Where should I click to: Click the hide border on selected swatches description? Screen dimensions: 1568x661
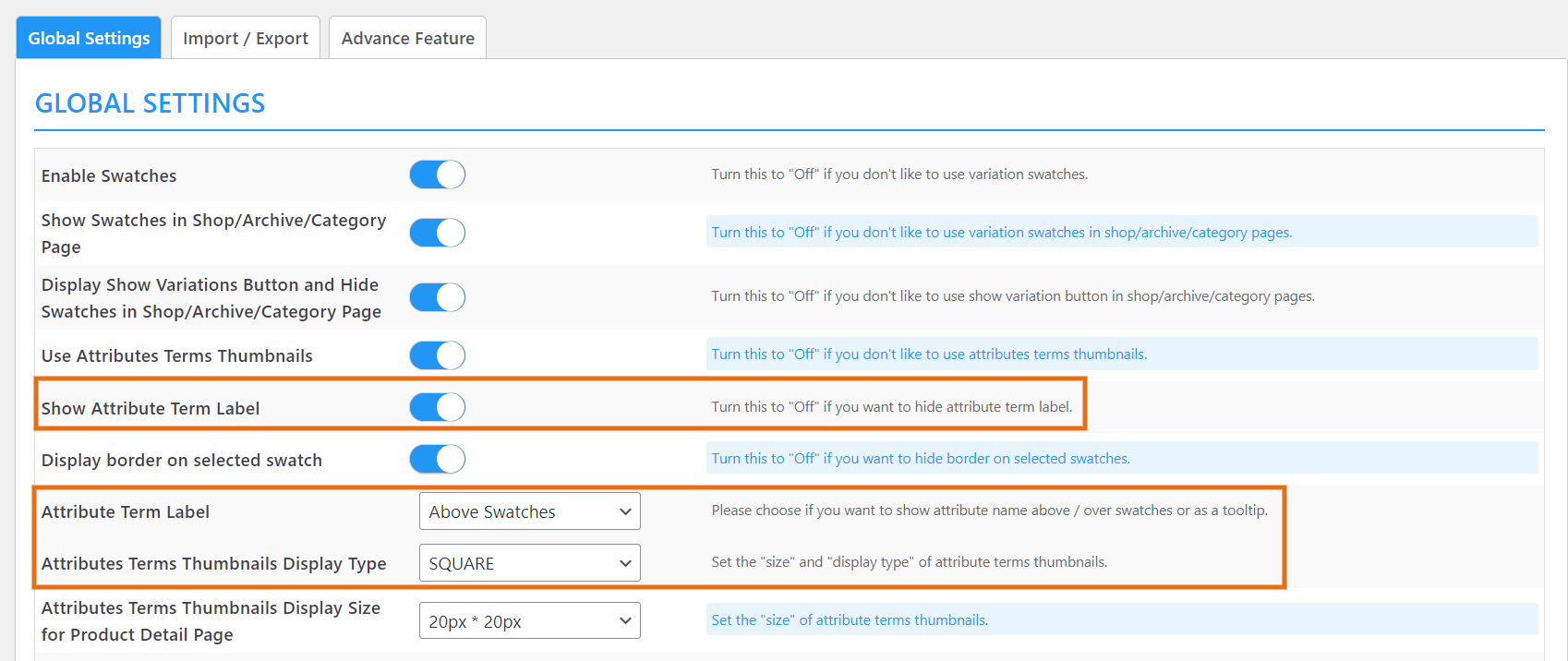point(921,459)
